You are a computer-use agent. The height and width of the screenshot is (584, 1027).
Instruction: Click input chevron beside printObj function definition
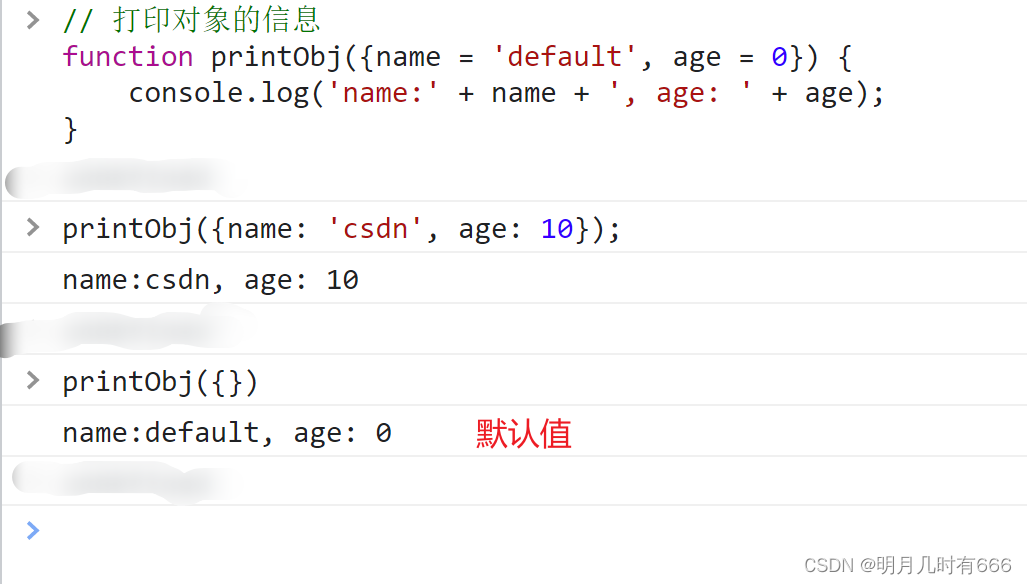point(33,20)
